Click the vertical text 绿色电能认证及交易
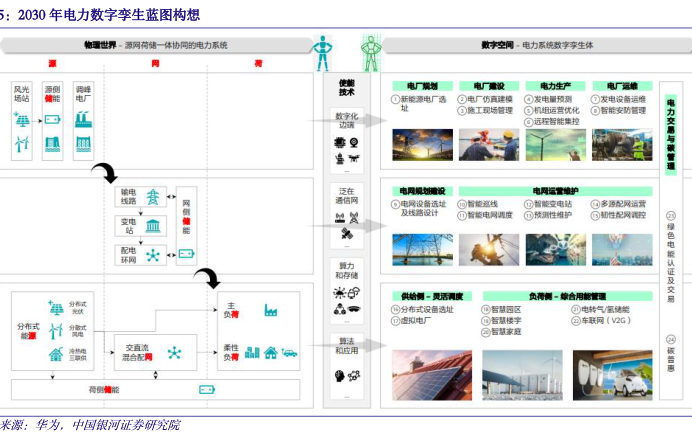The image size is (692, 442). (671, 262)
